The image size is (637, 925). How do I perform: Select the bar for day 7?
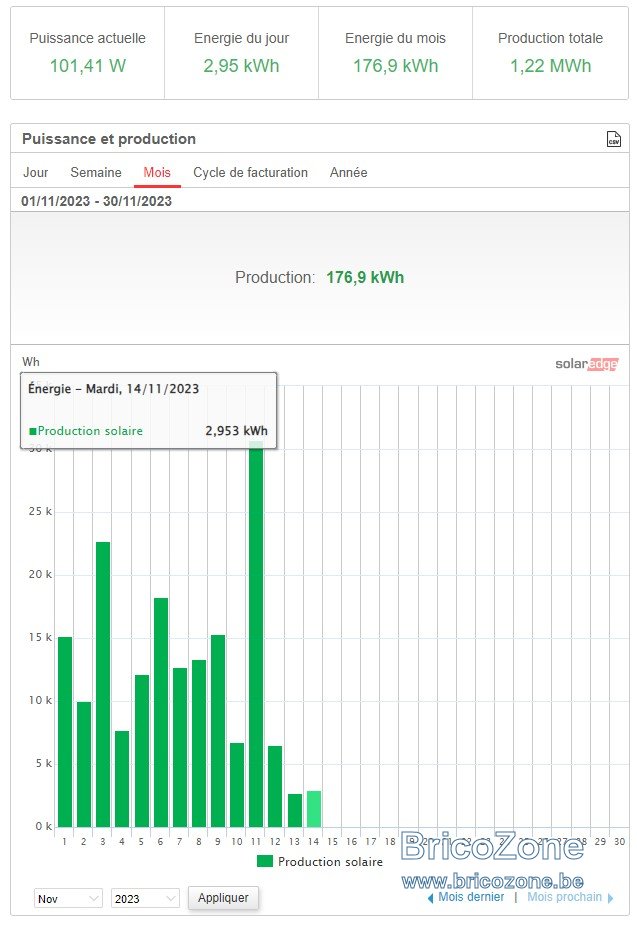[x=180, y=747]
